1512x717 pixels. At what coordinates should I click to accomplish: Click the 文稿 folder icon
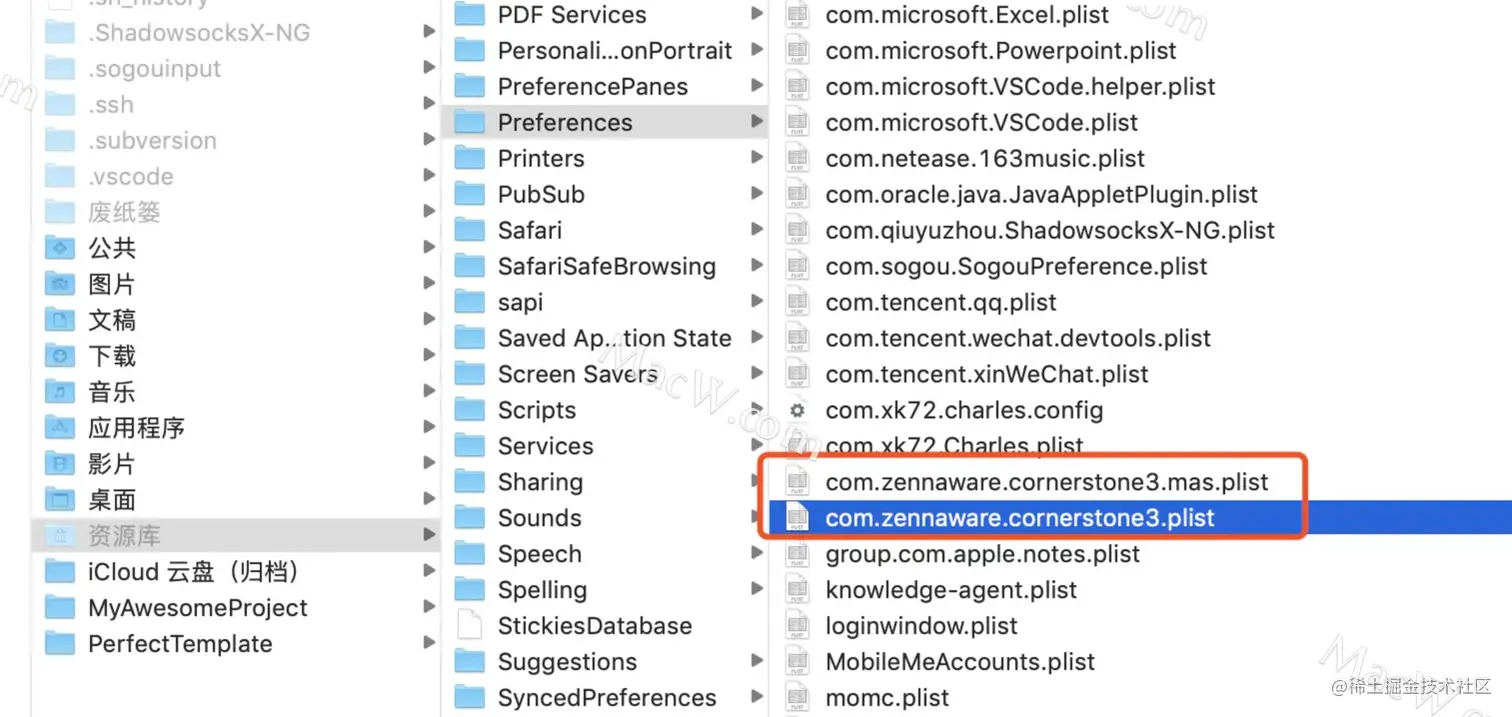(x=61, y=321)
